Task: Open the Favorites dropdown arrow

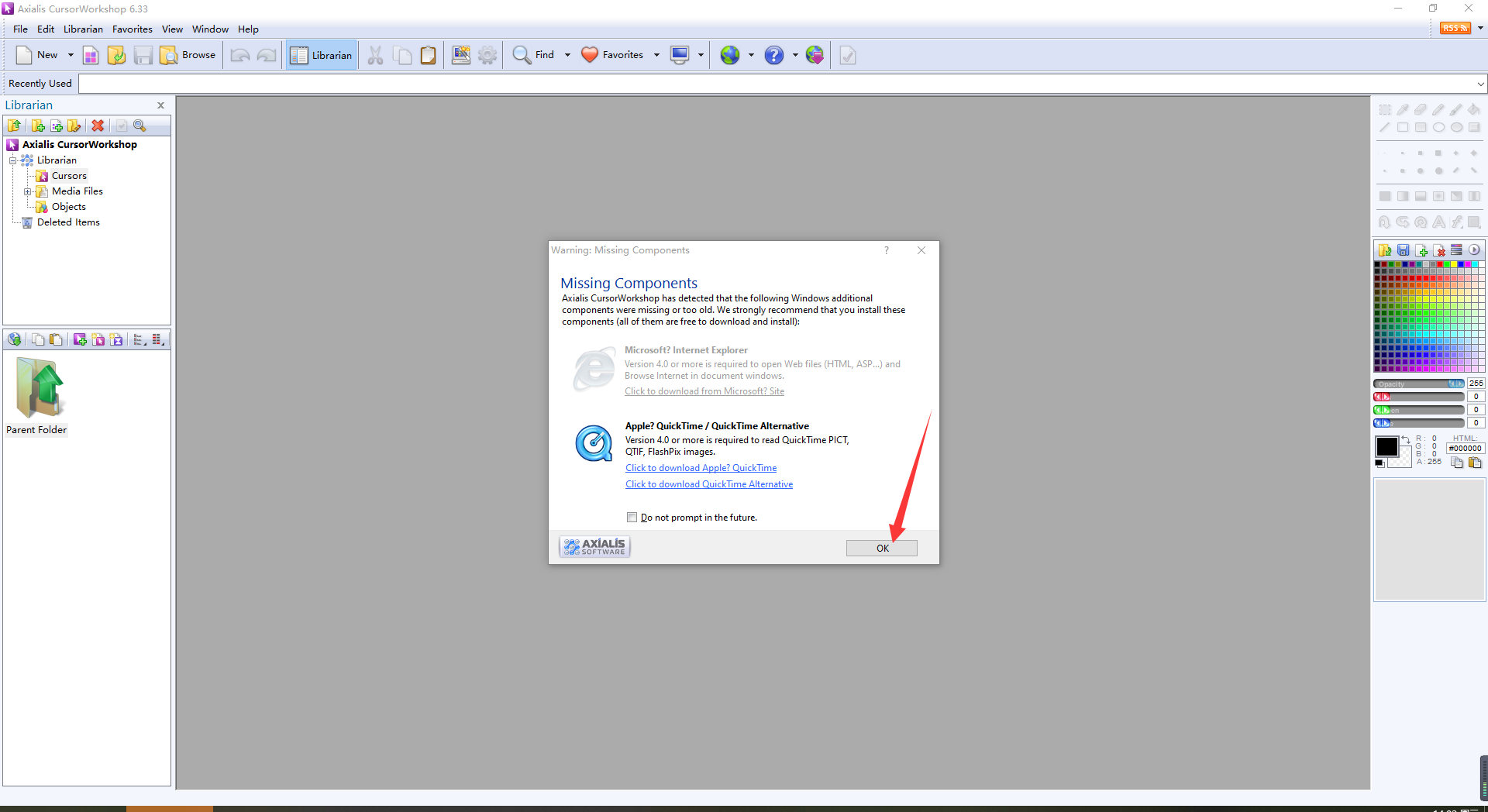Action: point(656,55)
